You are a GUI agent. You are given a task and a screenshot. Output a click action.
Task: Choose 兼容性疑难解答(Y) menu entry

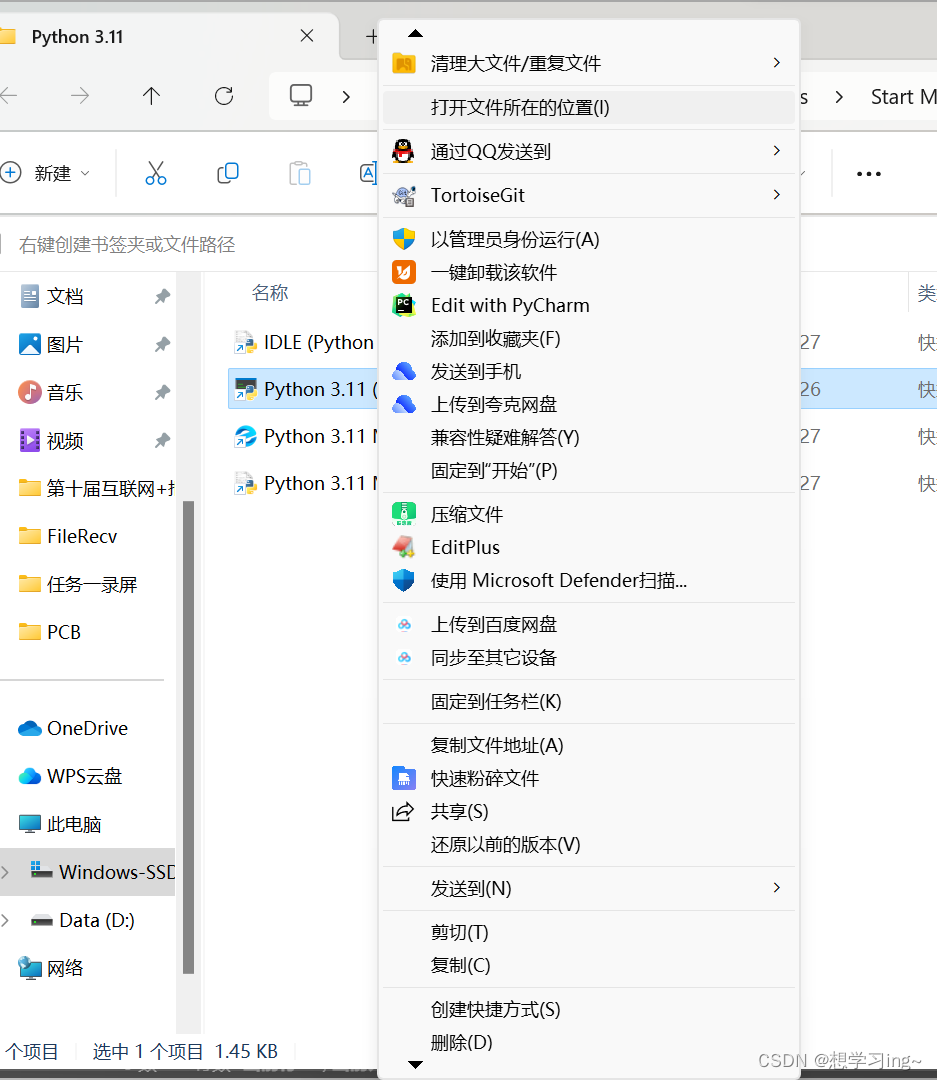click(589, 437)
